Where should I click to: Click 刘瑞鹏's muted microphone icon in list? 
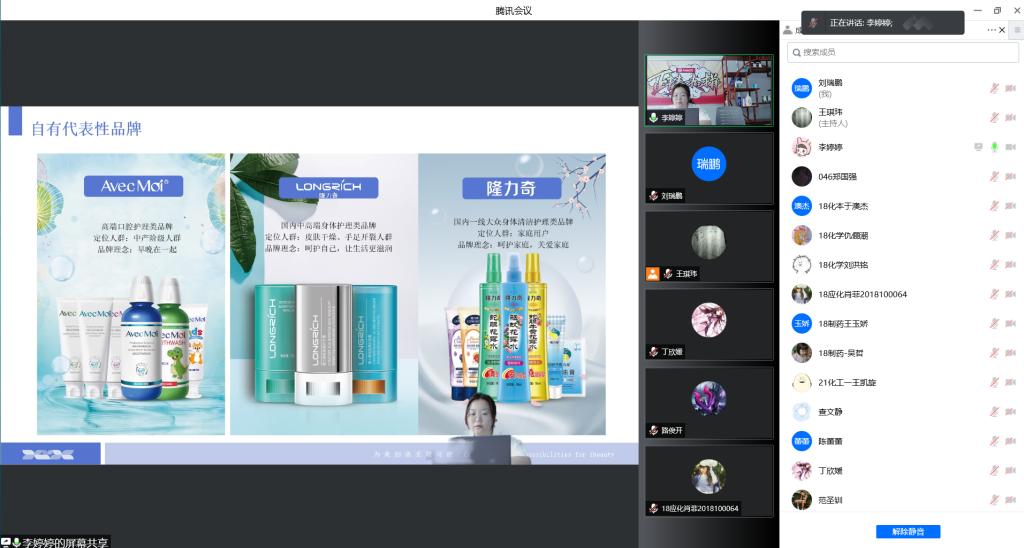tap(994, 88)
